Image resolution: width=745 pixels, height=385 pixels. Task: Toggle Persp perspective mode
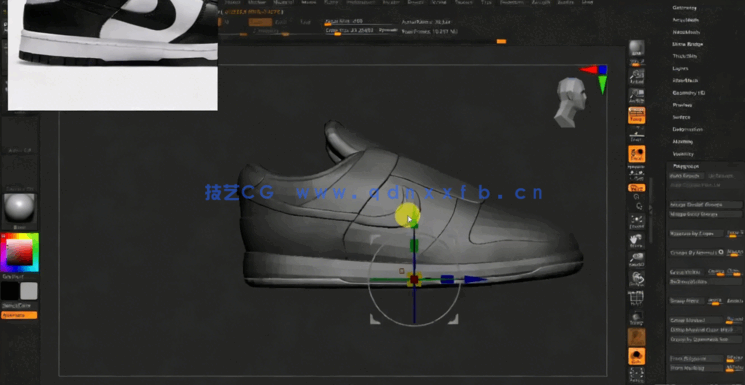(637, 115)
